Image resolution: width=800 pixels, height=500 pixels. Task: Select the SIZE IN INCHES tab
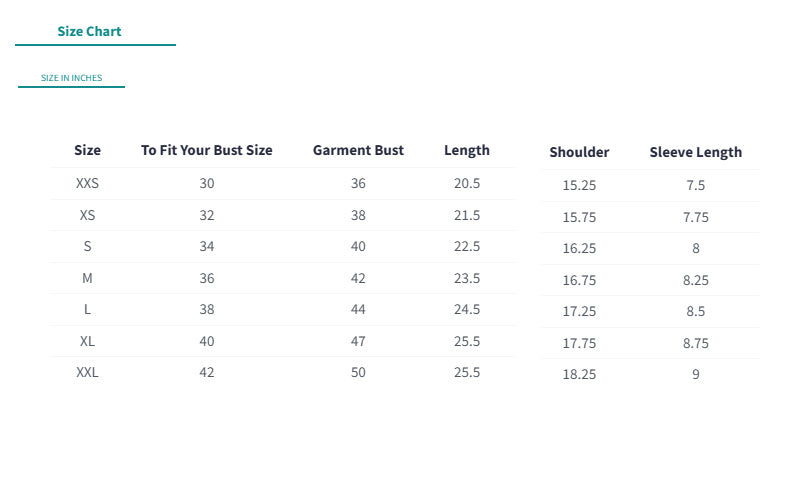tap(71, 78)
